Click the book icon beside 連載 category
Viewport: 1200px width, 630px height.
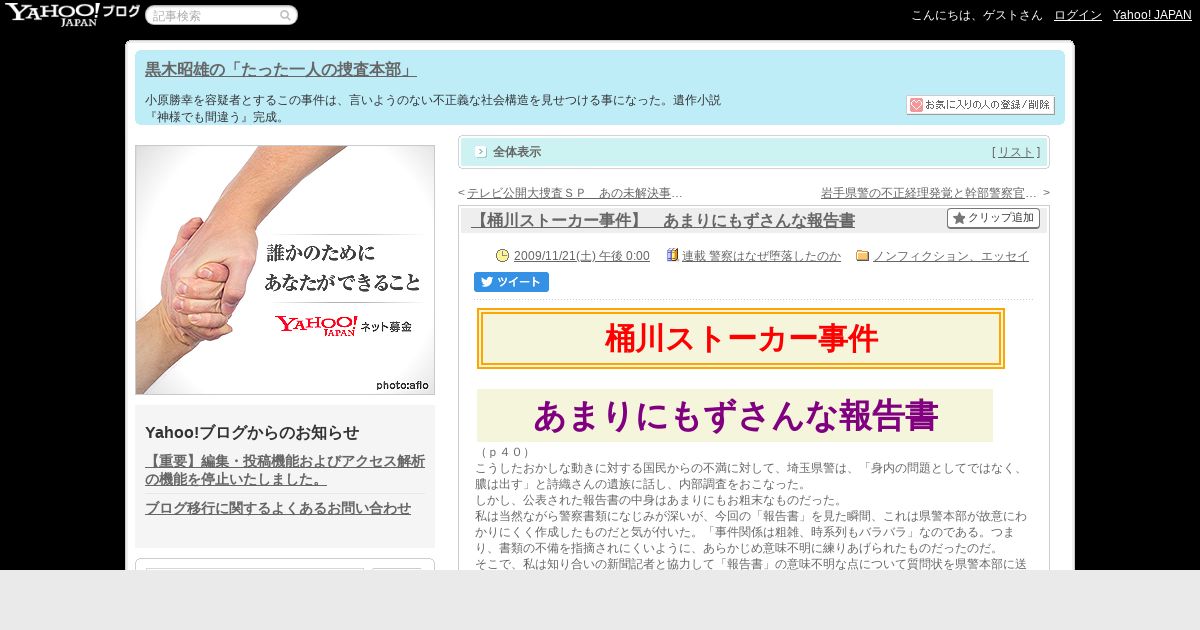(x=673, y=256)
